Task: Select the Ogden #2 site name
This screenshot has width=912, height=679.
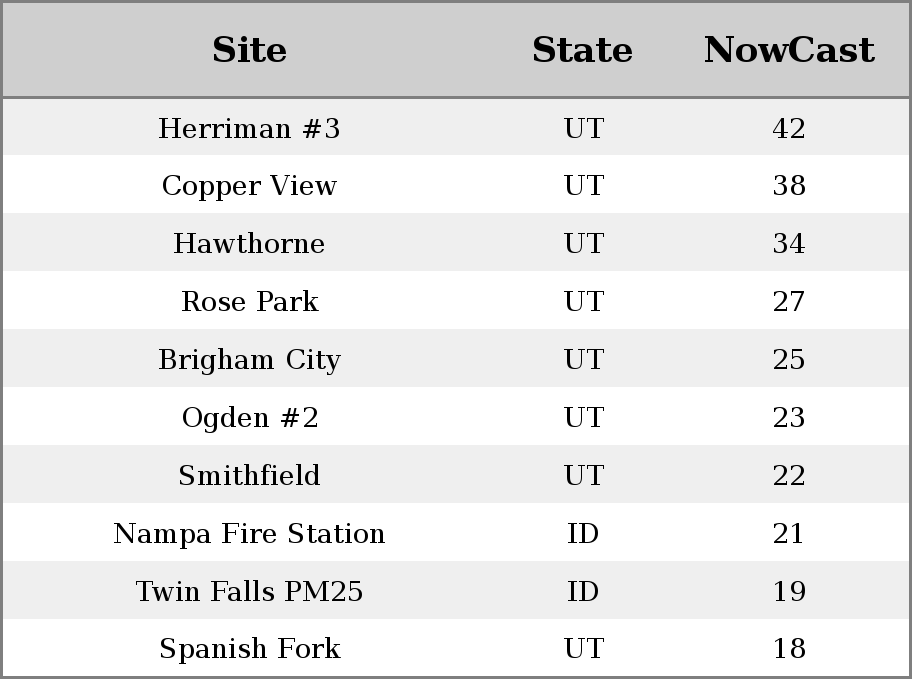Action: coord(249,418)
